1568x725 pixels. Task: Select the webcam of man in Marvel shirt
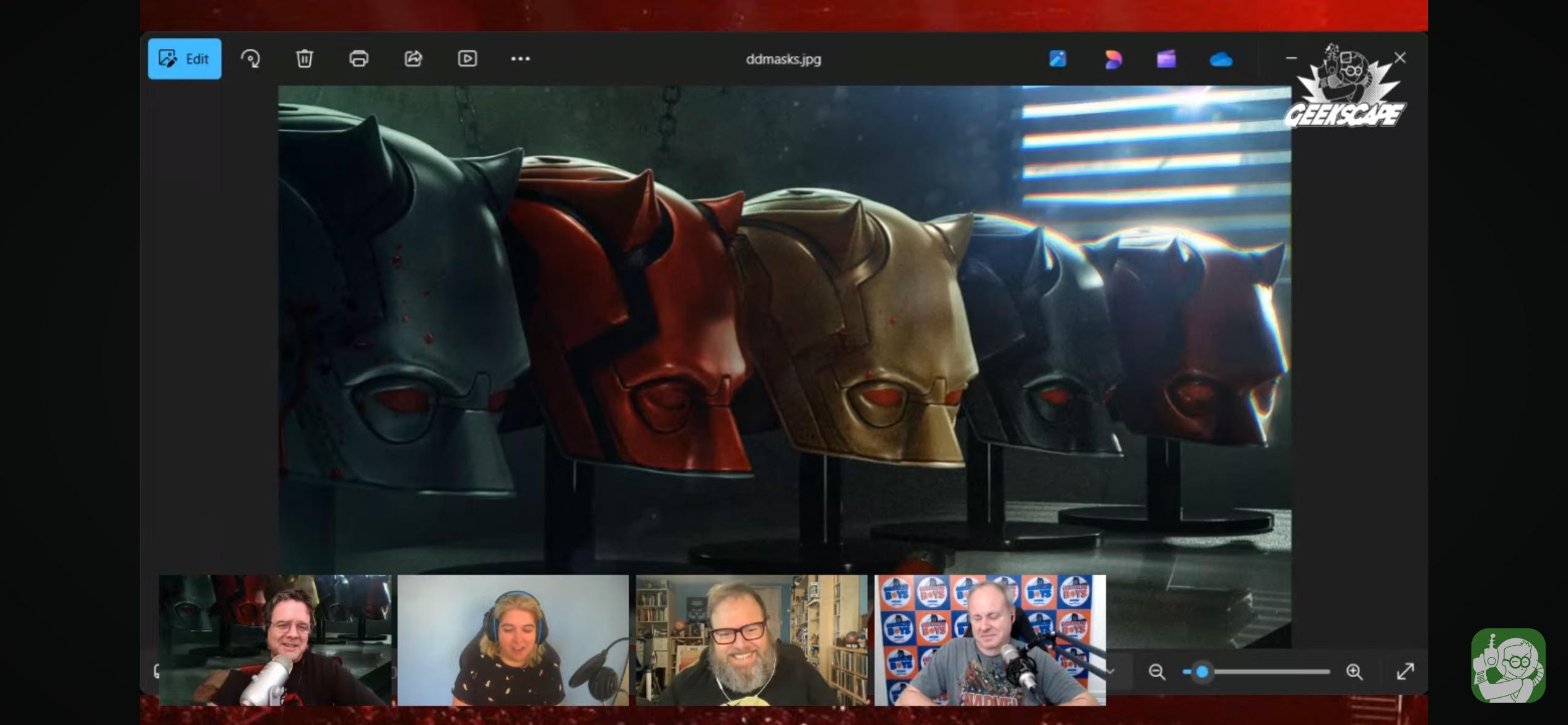click(990, 640)
